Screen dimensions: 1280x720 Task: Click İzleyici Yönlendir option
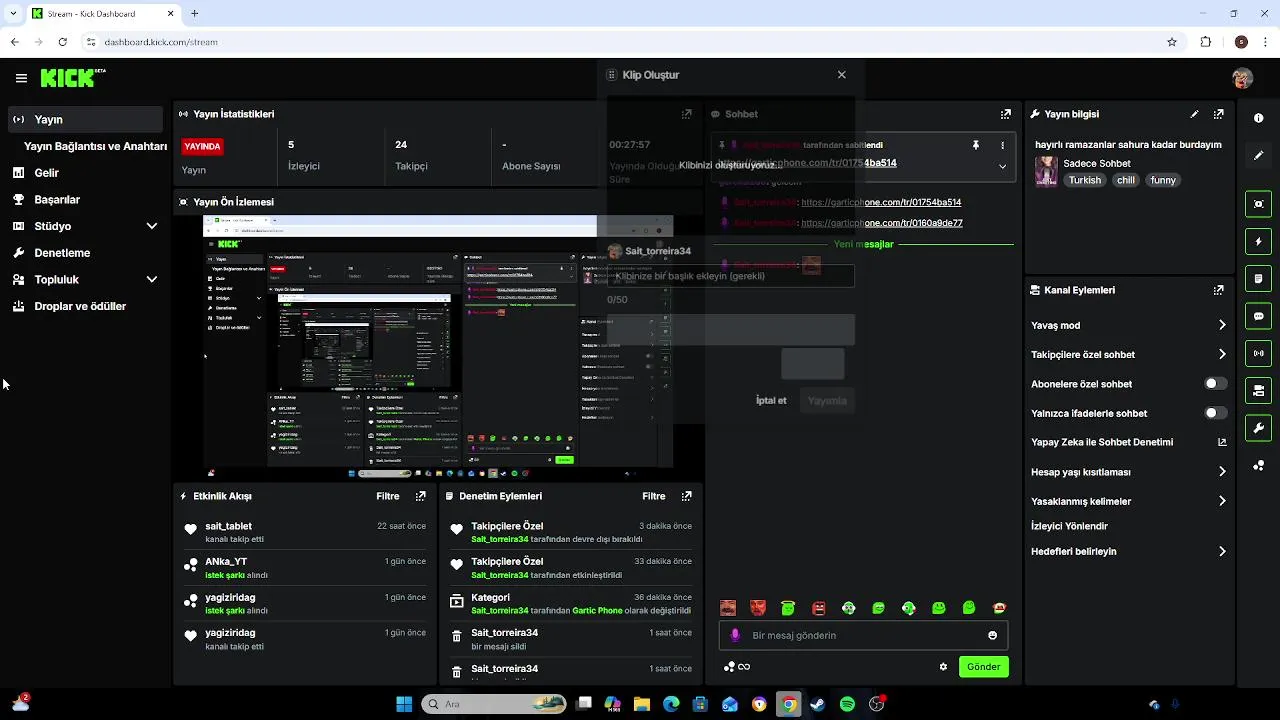(1069, 526)
